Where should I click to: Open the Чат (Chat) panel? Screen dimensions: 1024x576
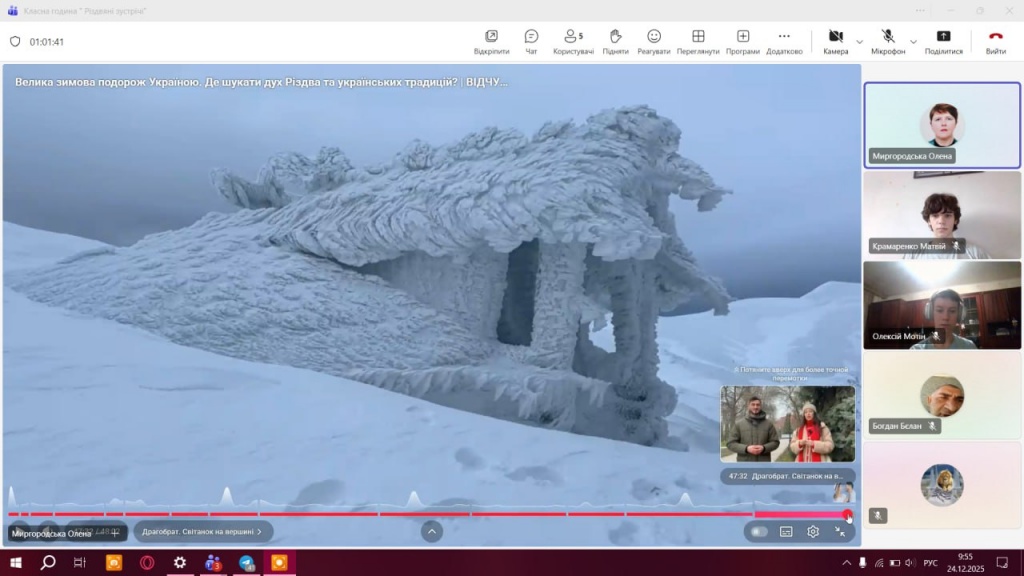click(x=531, y=41)
